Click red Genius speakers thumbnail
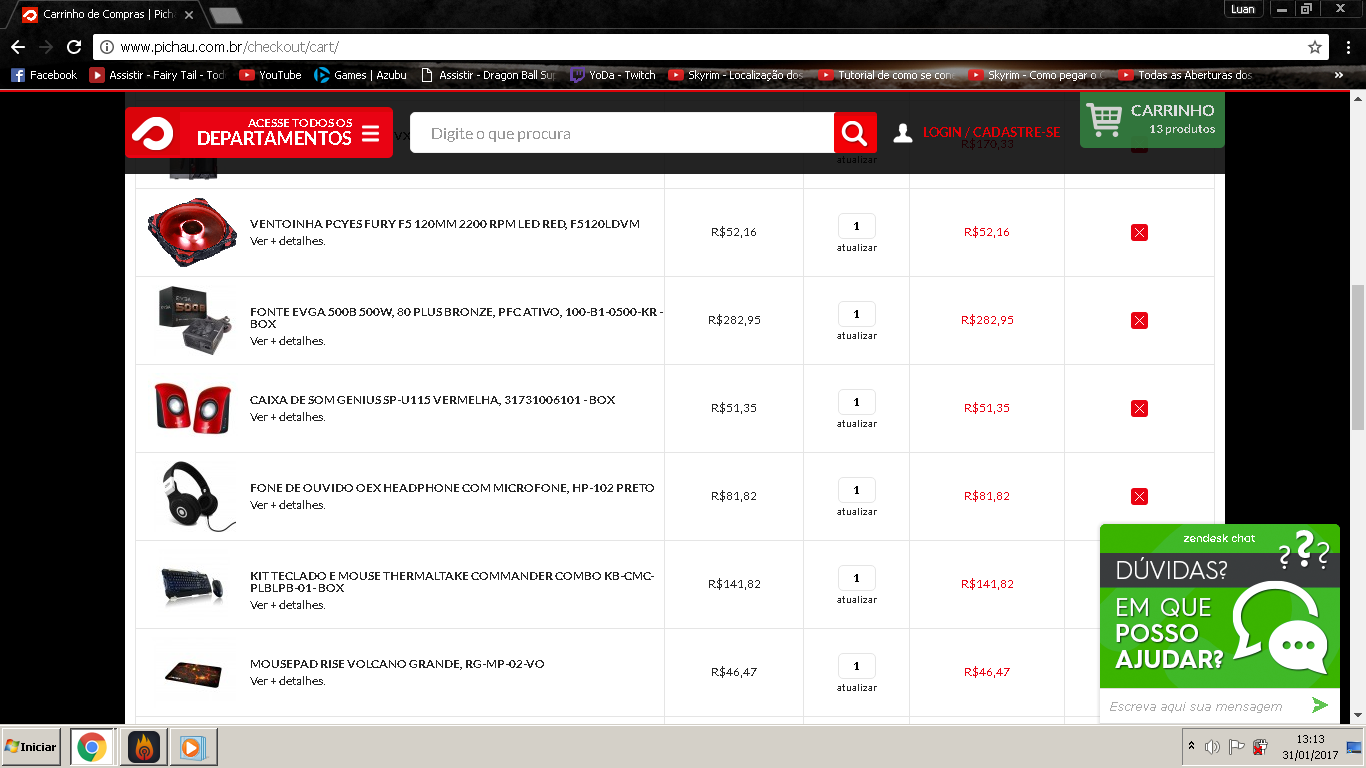 coord(193,407)
